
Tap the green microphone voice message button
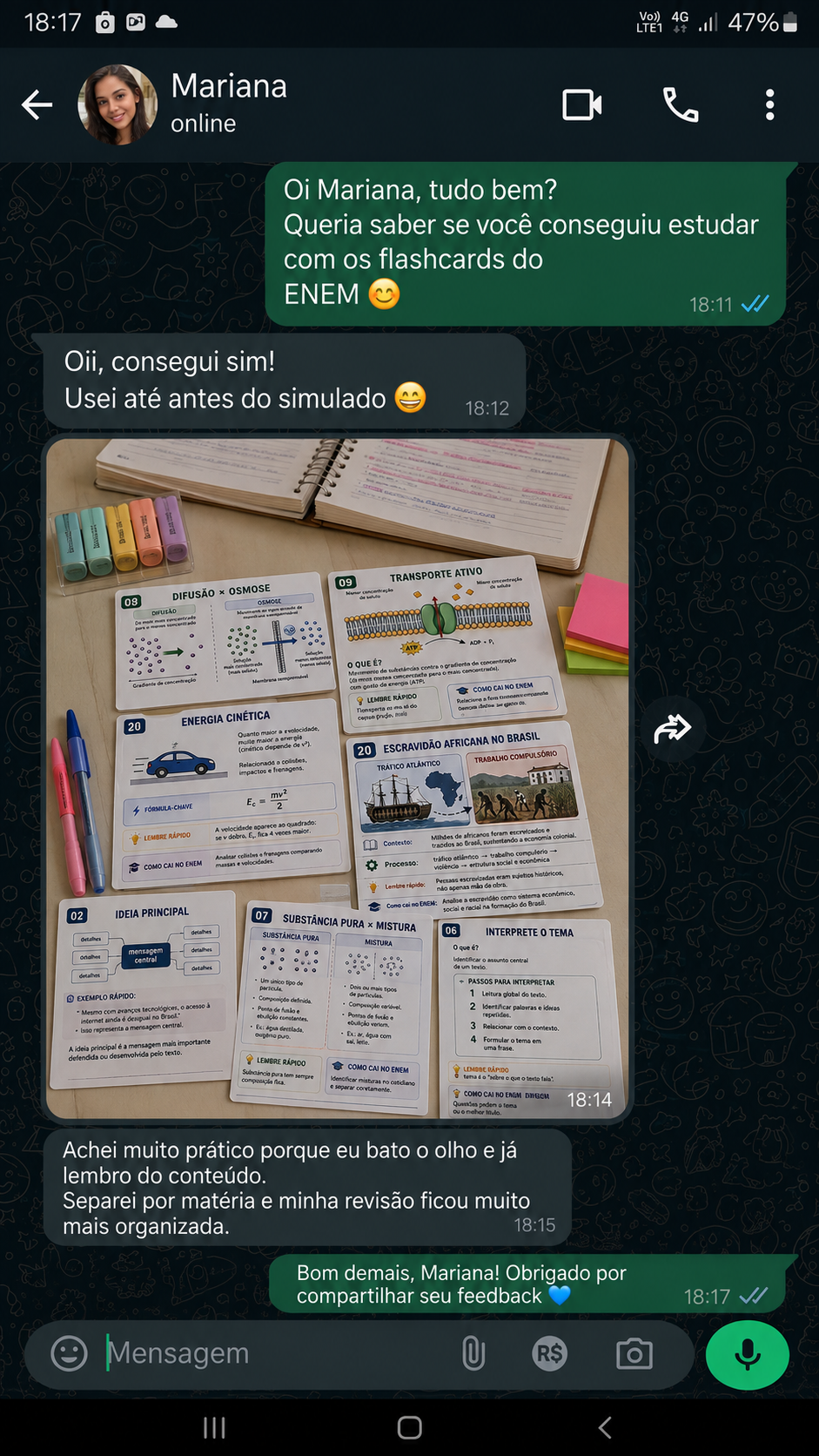748,1354
